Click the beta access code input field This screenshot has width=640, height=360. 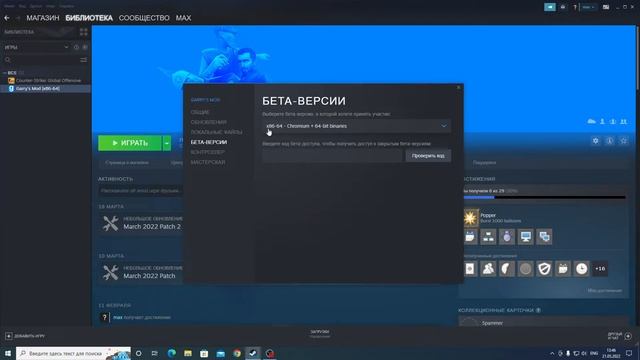[332, 156]
